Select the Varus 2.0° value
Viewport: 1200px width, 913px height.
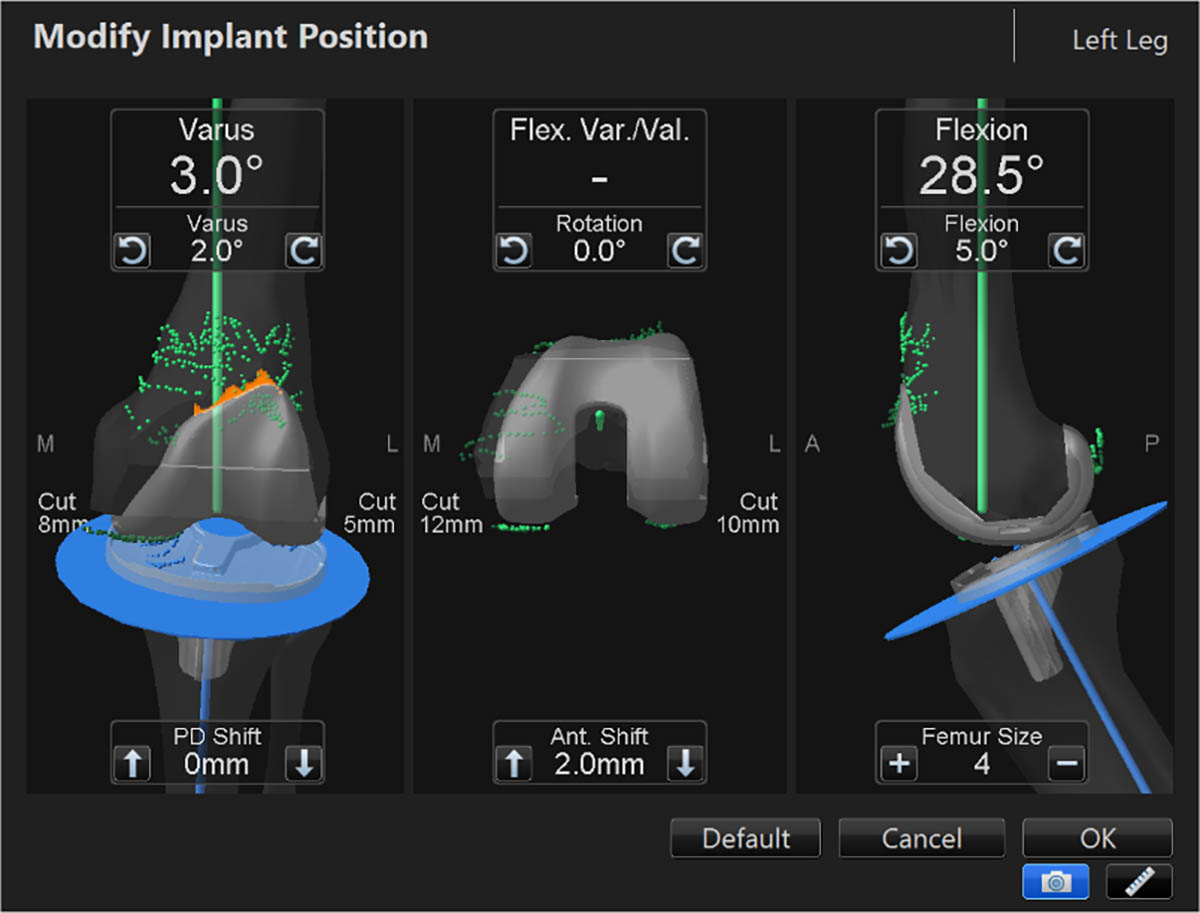click(x=218, y=250)
